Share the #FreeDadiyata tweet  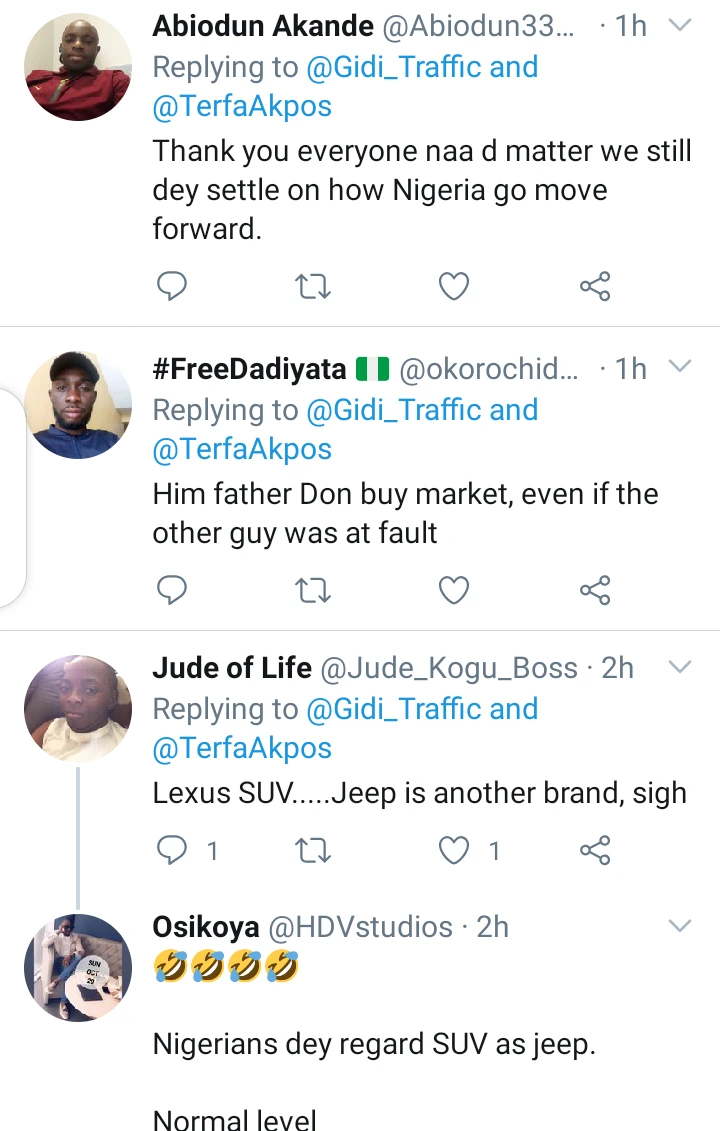pyautogui.click(x=595, y=591)
